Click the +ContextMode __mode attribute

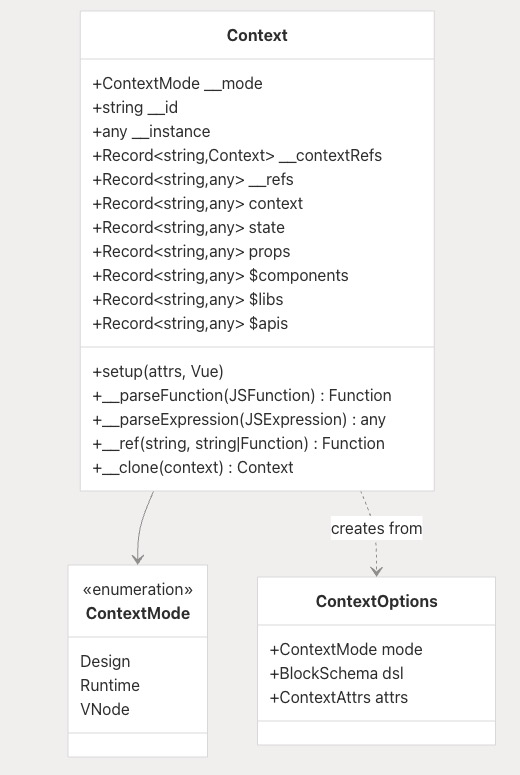pyautogui.click(x=177, y=84)
